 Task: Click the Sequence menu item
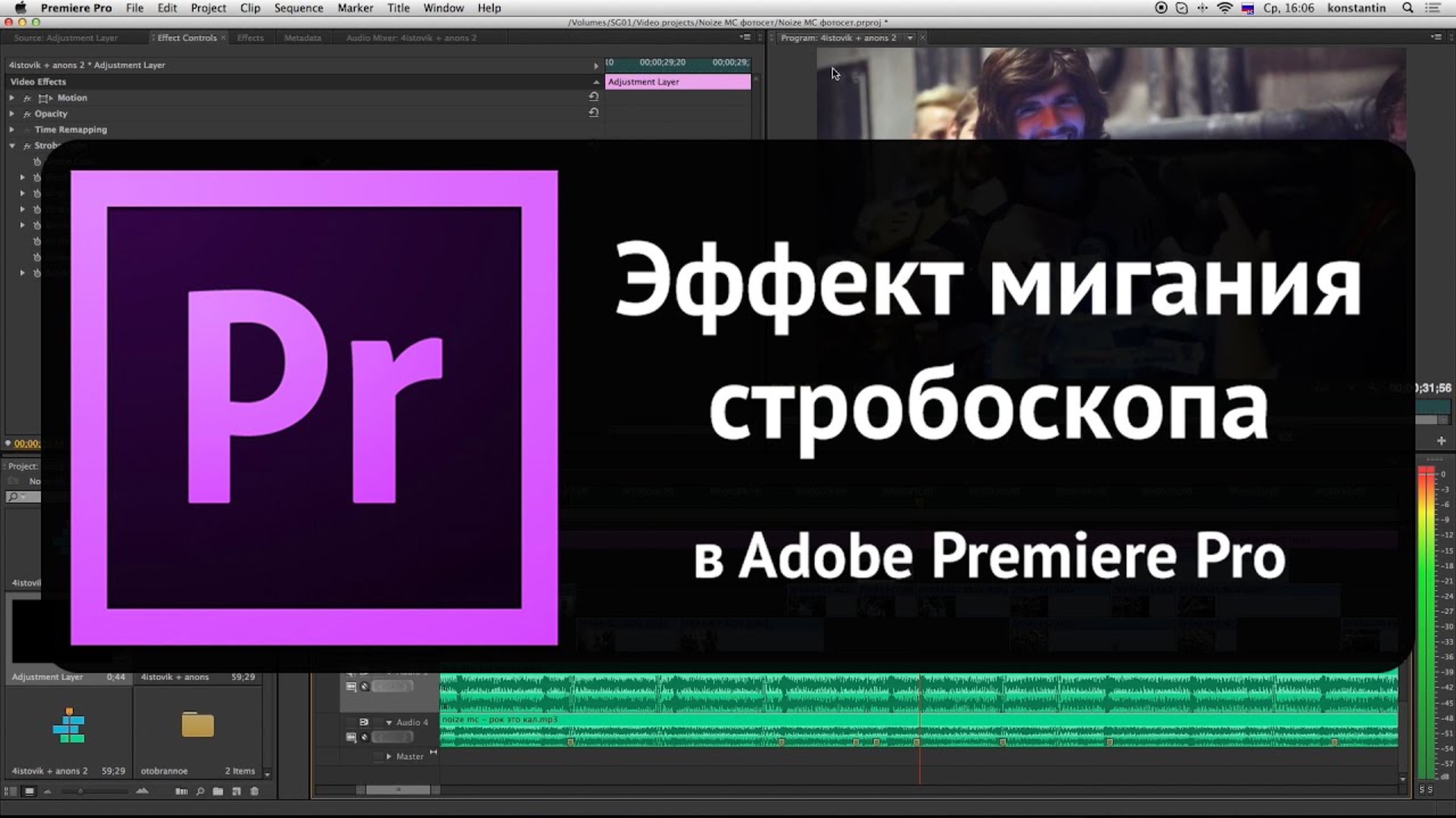pyautogui.click(x=298, y=8)
